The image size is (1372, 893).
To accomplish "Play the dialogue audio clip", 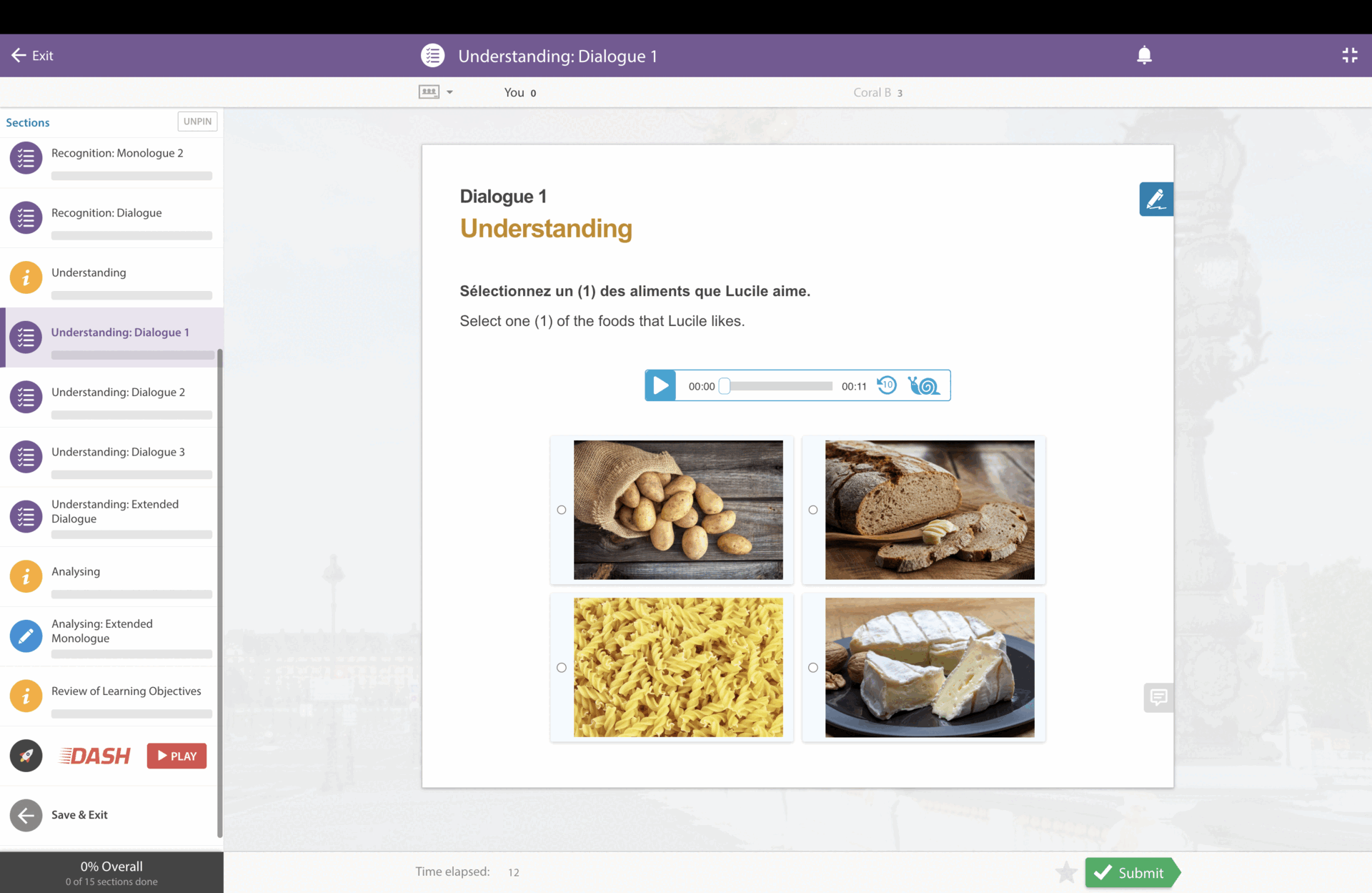I will [660, 386].
